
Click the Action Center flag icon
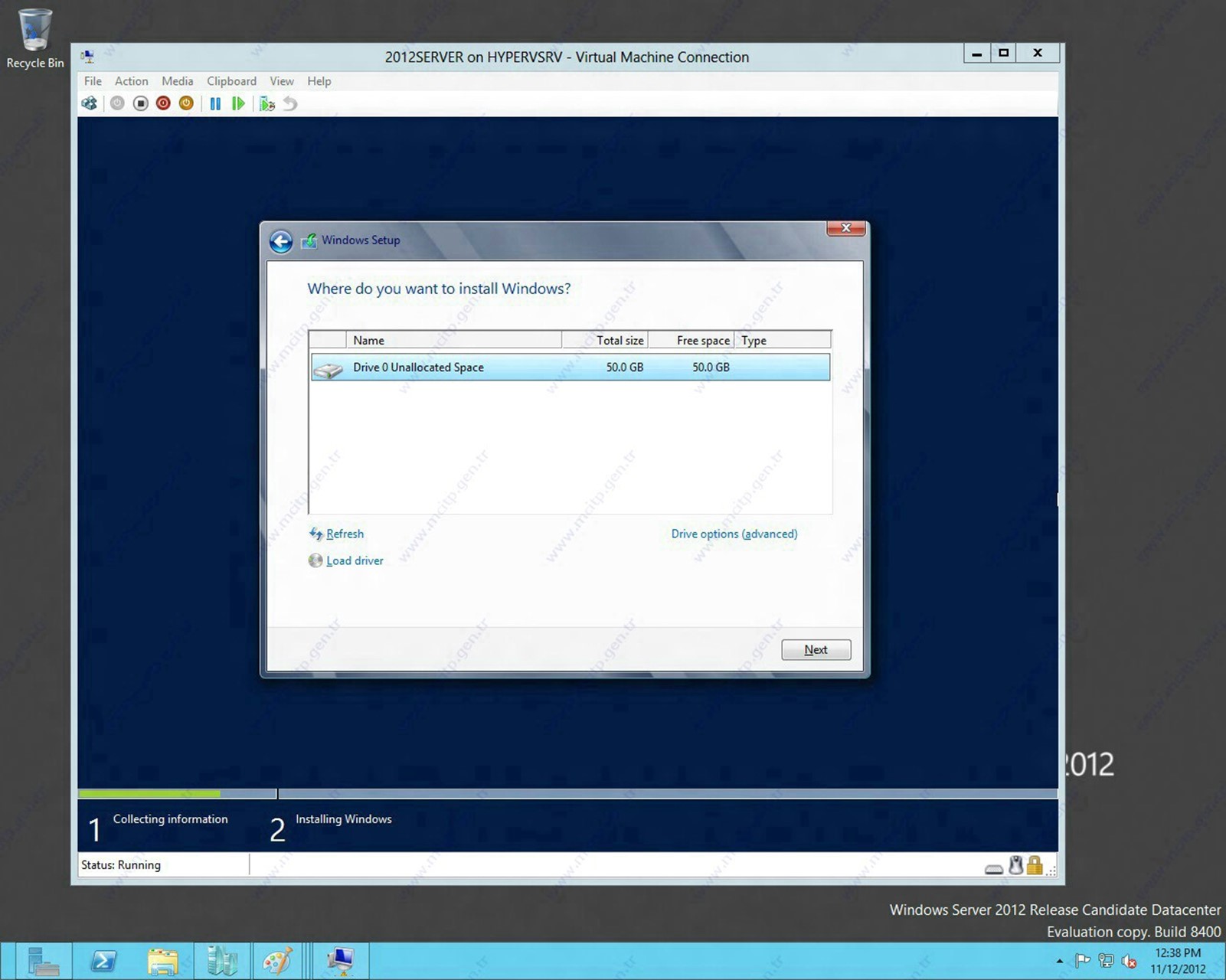point(1083,961)
